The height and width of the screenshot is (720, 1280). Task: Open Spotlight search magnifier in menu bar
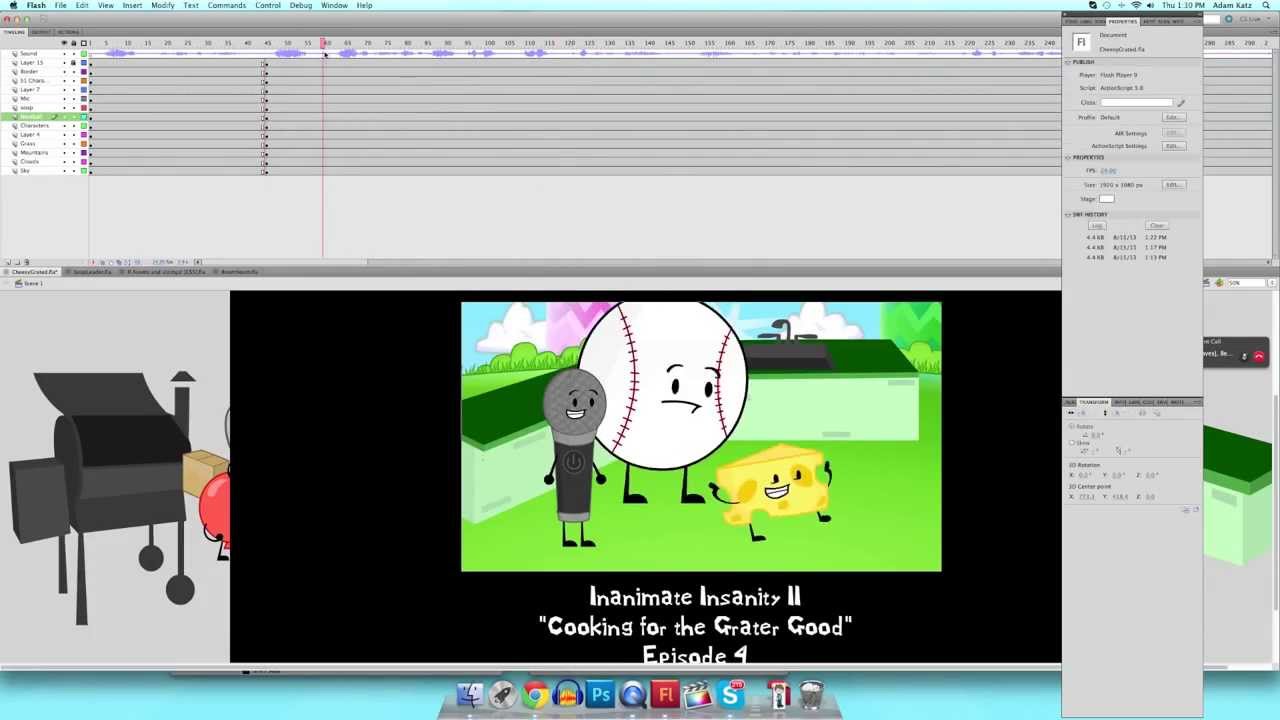pos(1267,5)
